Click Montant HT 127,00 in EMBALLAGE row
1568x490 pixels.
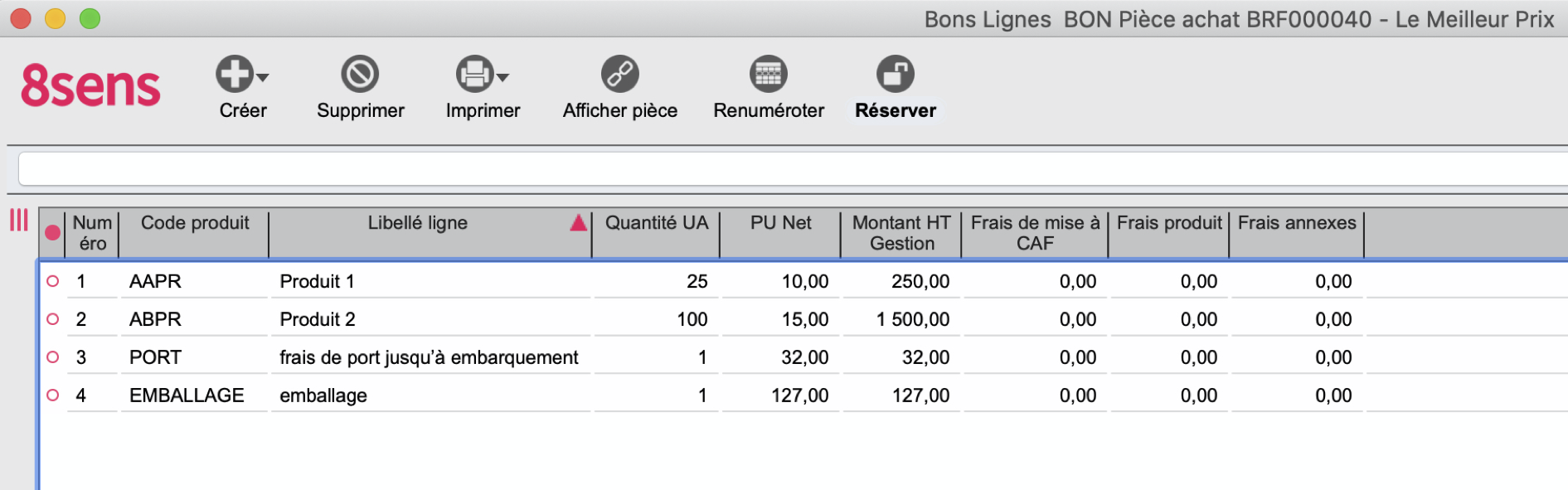[920, 395]
